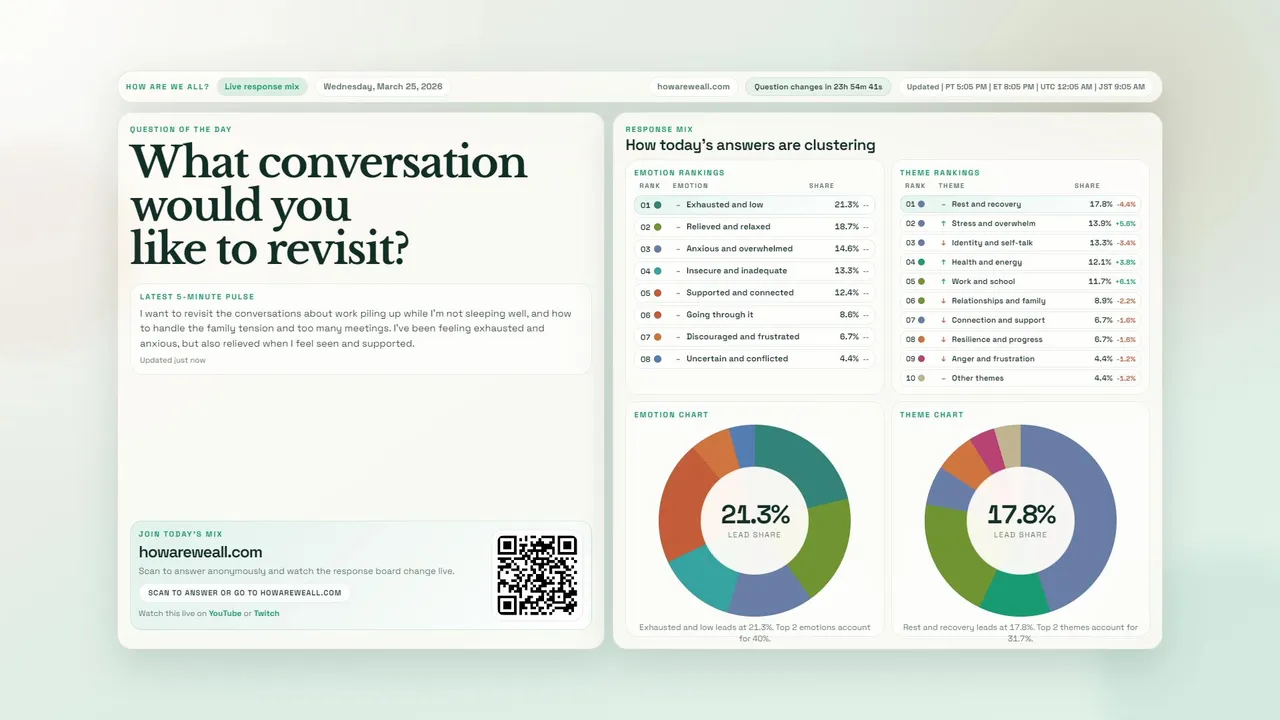The width and height of the screenshot is (1280, 720).
Task: Click the 17.8% lead share in the theme chart
Action: (x=1021, y=515)
